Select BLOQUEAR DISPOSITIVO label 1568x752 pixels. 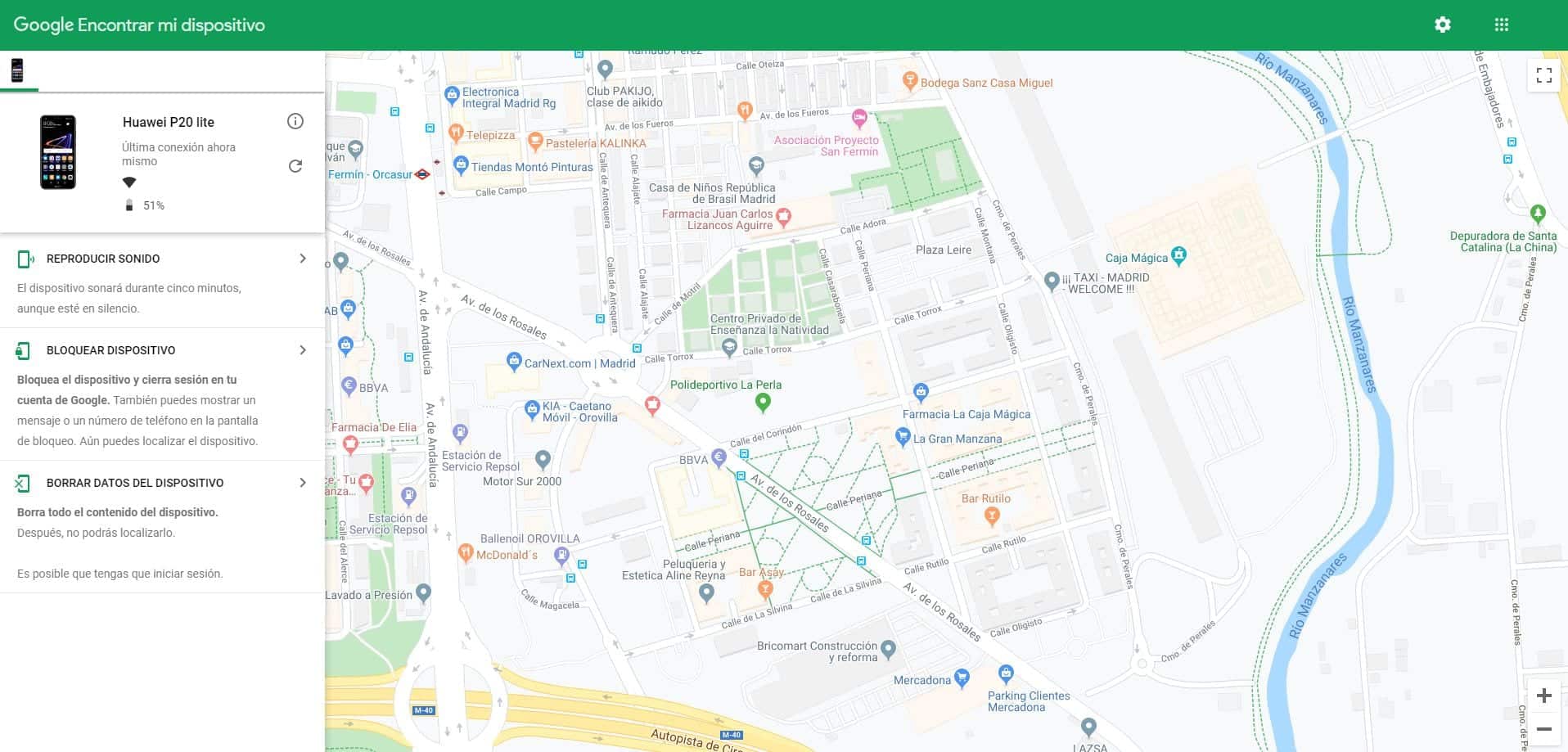coord(110,350)
